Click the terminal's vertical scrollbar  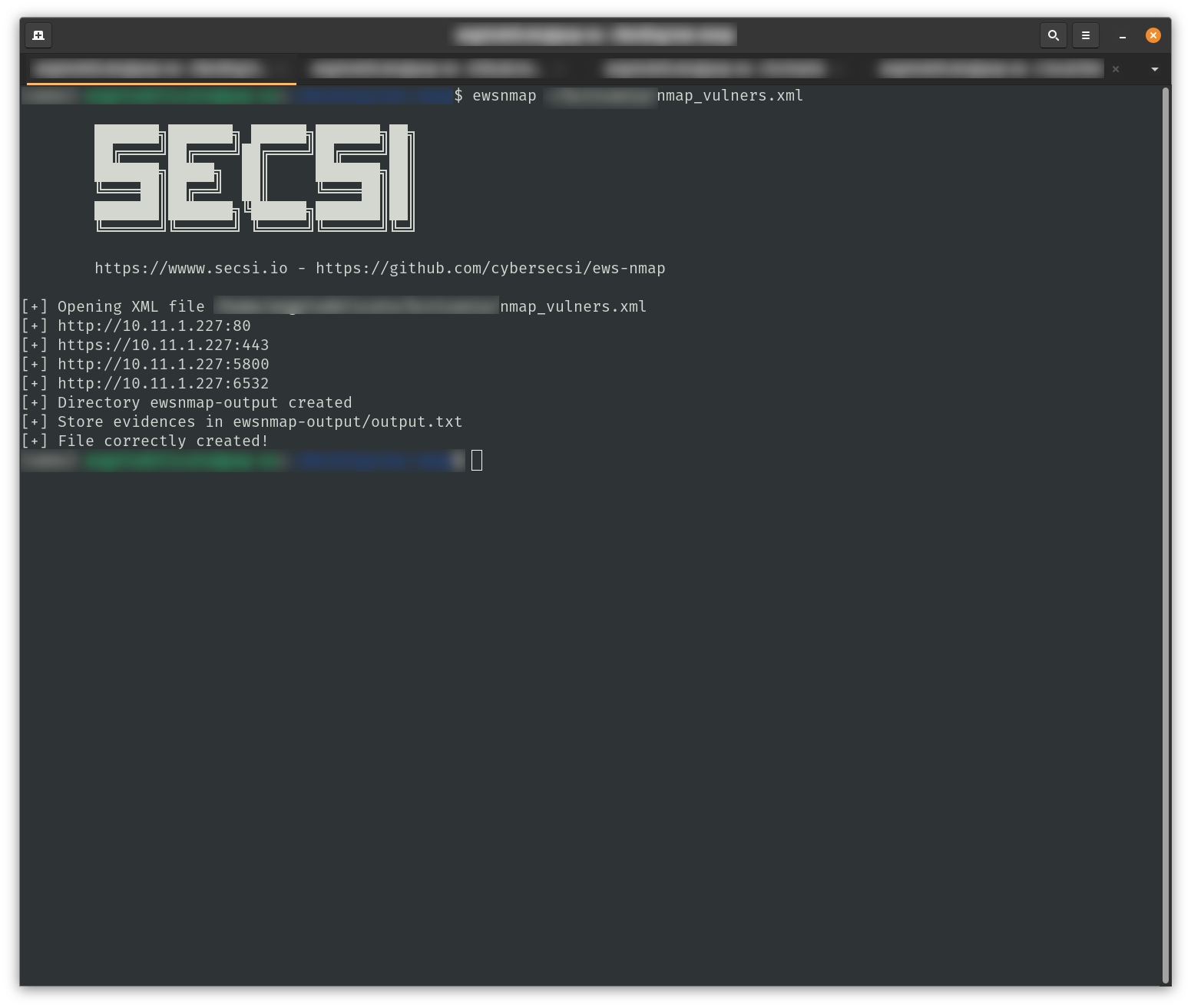(x=1166, y=536)
